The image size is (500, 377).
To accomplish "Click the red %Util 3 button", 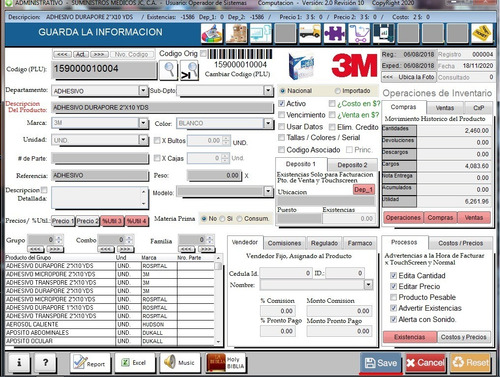I will [112, 221].
